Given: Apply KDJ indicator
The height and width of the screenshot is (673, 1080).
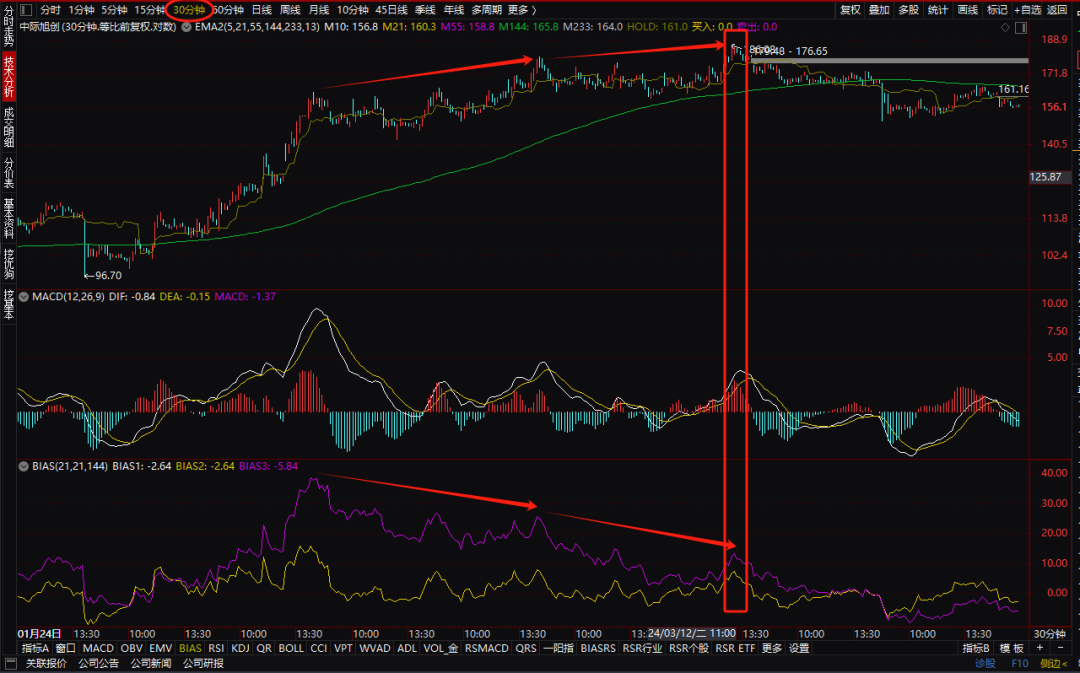Looking at the screenshot, I should coord(240,648).
